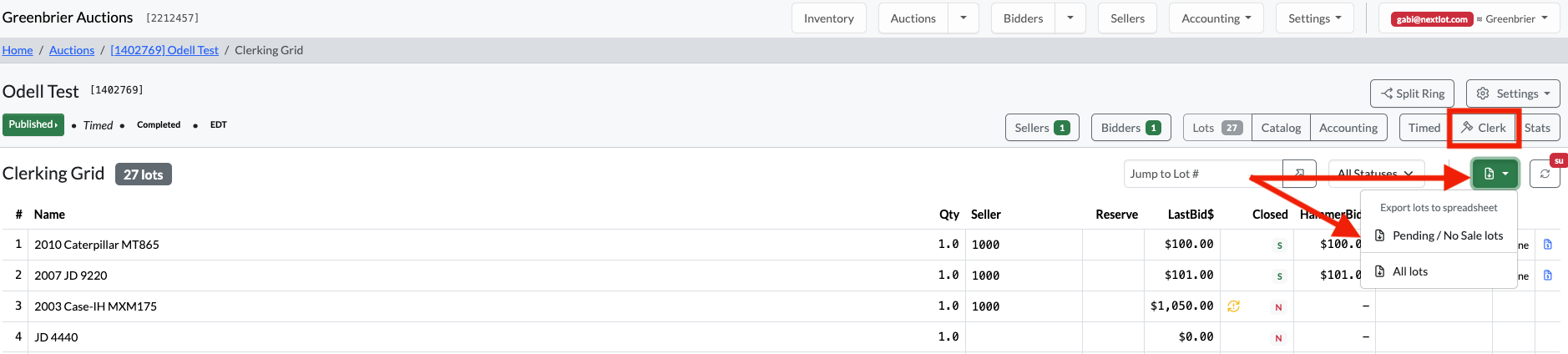Click the S status badge on lot 1
Screen dimensions: 1568x354
click(x=1279, y=245)
